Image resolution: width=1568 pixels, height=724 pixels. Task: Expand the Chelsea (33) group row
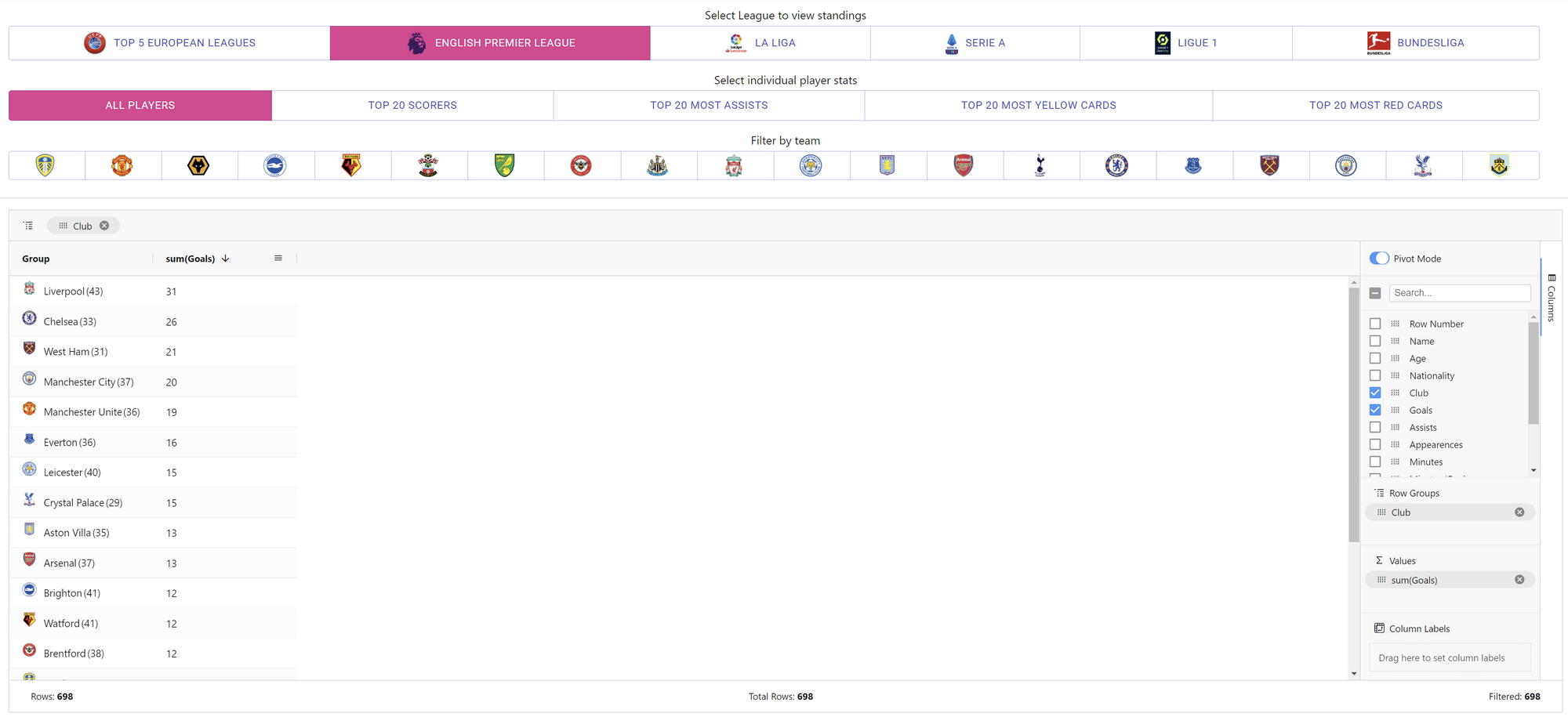click(153, 321)
